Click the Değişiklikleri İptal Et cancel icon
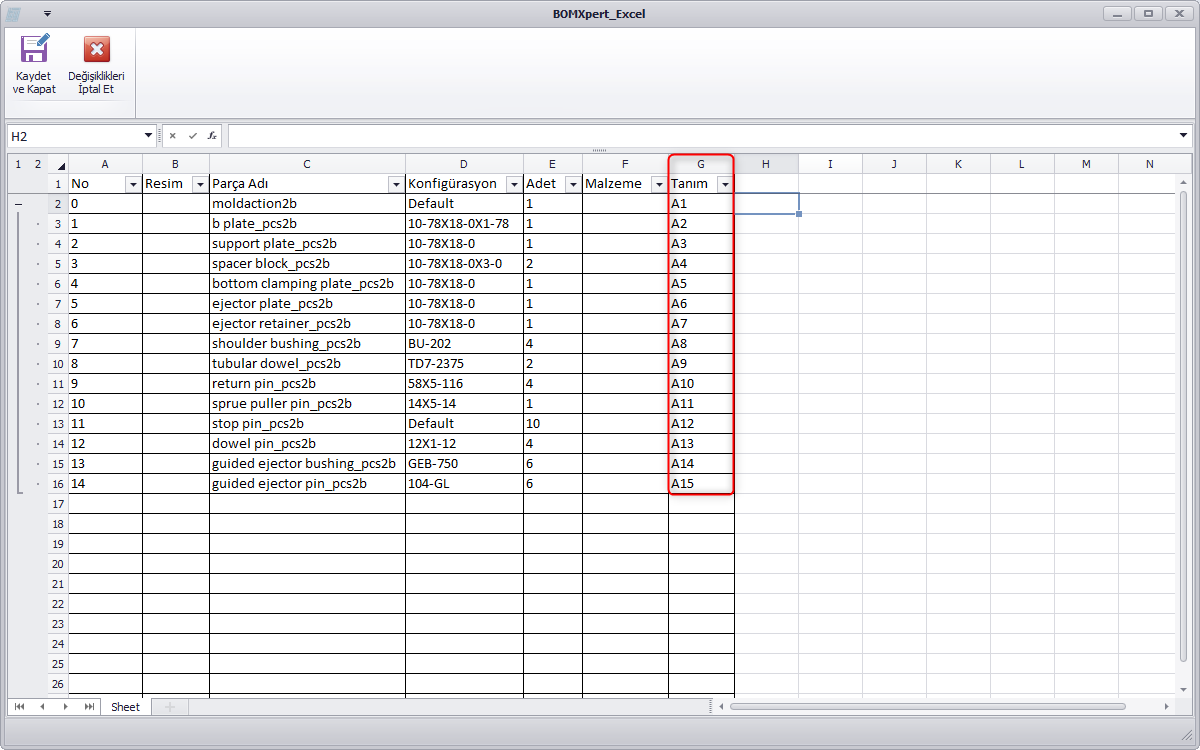Viewport: 1200px width, 750px height. pyautogui.click(x=96, y=49)
